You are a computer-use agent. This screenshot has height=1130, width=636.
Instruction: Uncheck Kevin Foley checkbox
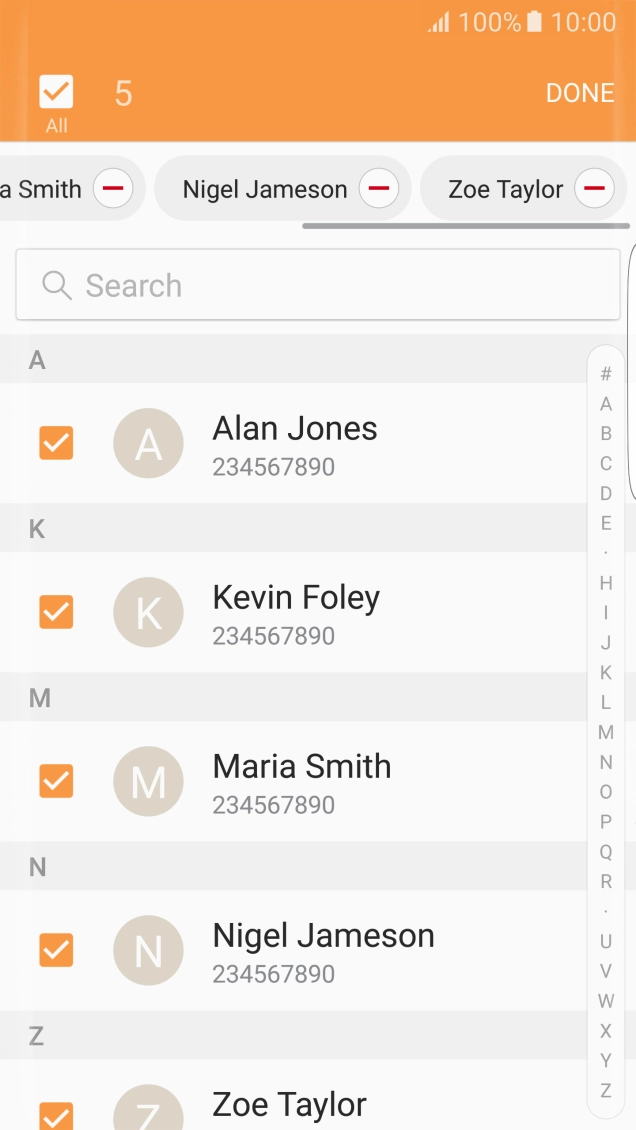point(56,611)
